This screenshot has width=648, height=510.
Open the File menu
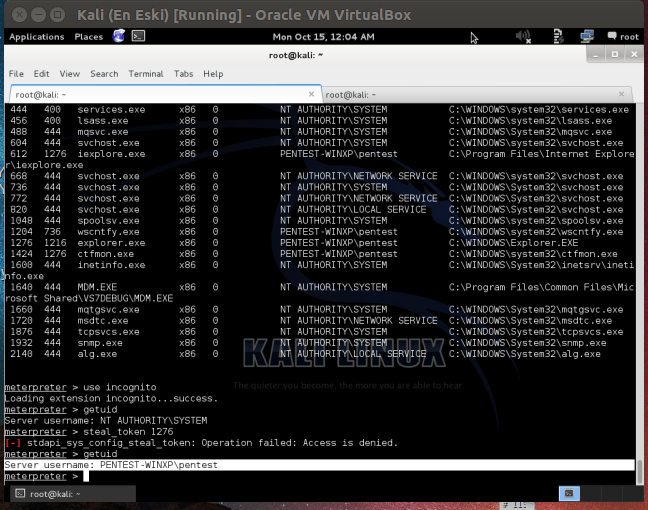click(16, 74)
